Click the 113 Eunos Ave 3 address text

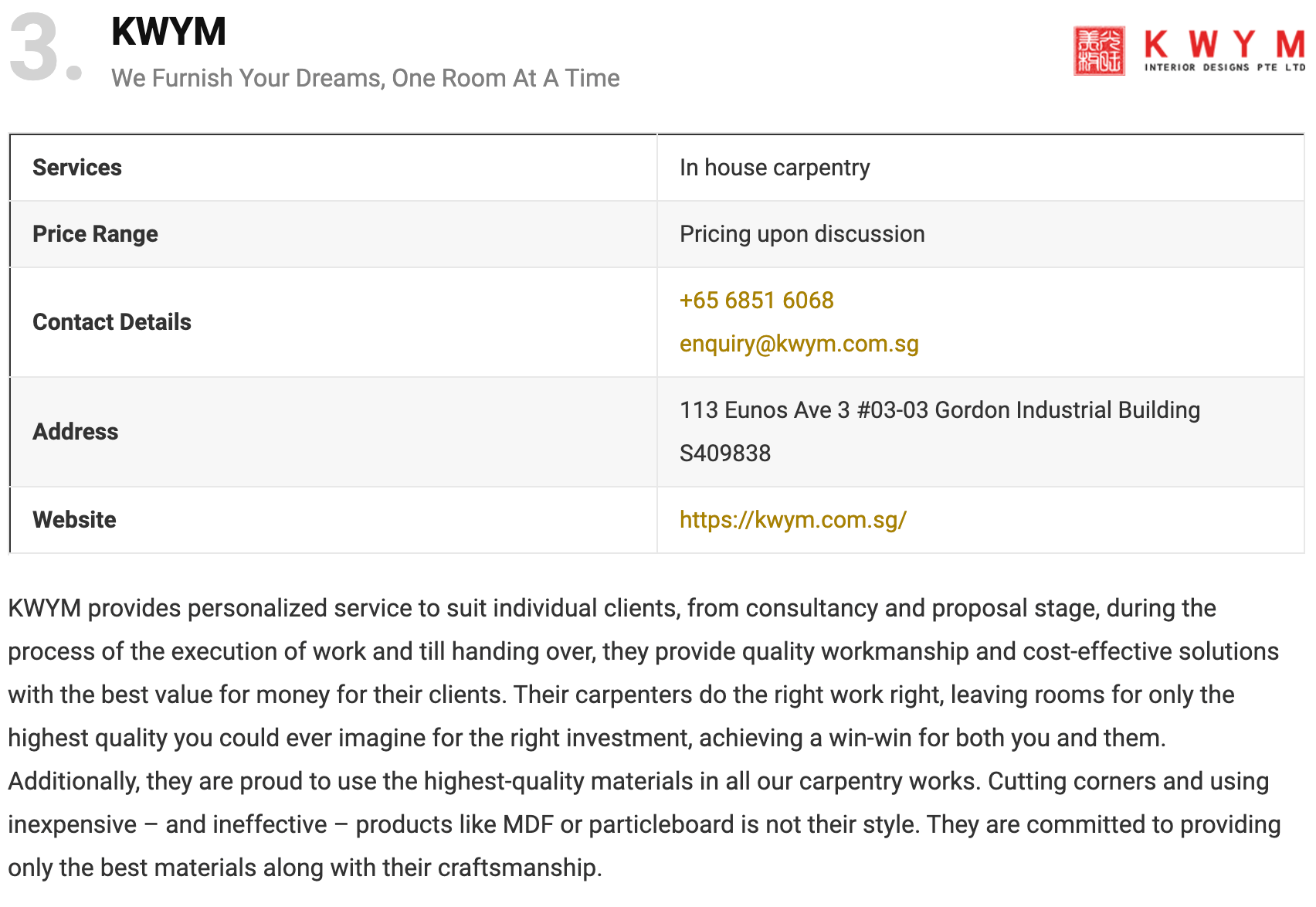click(940, 410)
